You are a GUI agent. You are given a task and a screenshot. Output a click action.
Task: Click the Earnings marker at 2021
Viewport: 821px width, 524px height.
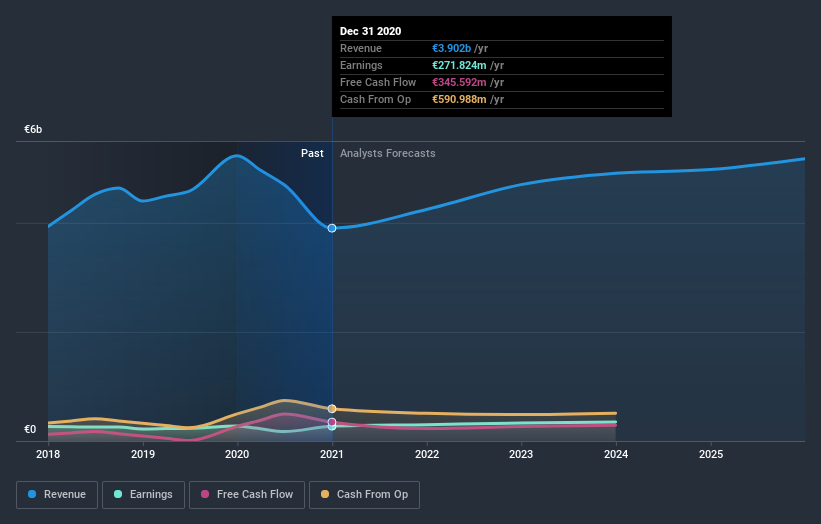click(x=332, y=428)
